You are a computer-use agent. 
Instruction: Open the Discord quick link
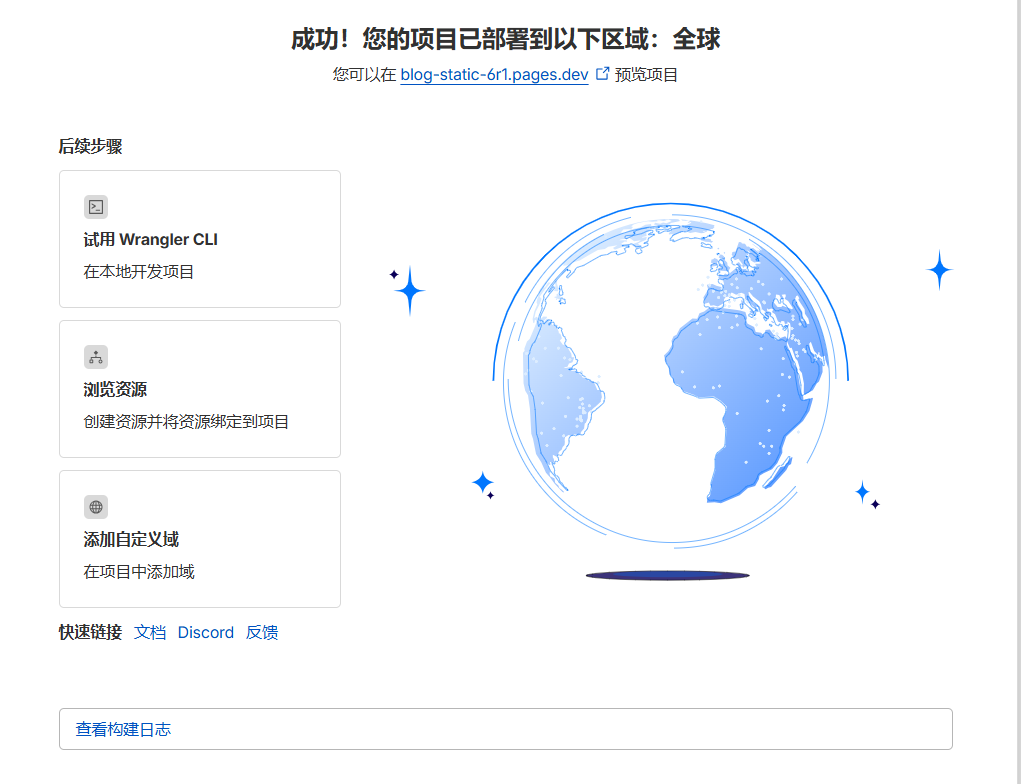(205, 632)
